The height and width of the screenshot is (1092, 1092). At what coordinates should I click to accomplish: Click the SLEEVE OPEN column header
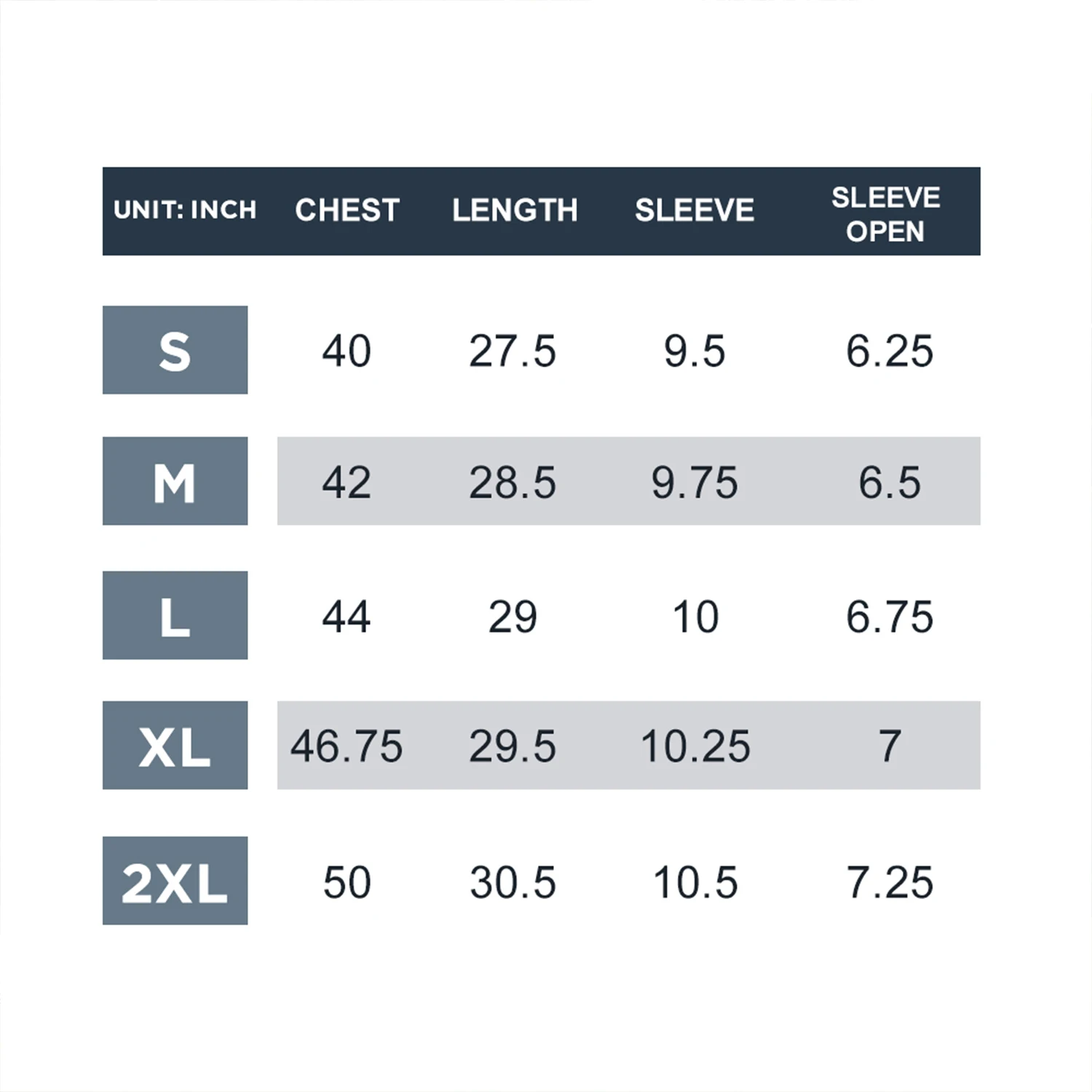885,214
